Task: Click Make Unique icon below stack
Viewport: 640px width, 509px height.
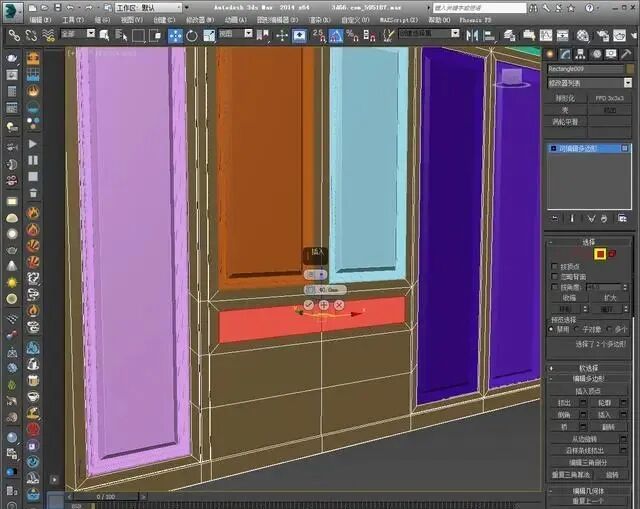Action: pos(591,219)
